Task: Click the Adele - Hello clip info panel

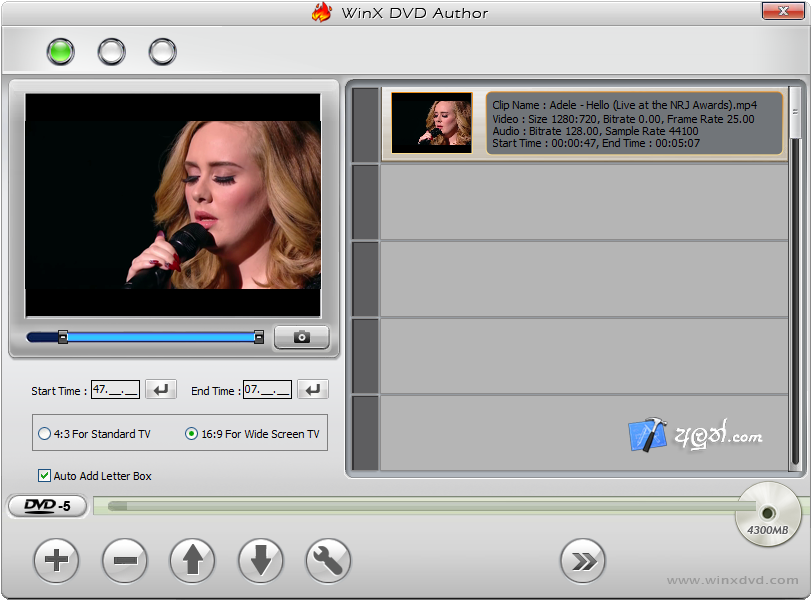Action: (634, 123)
